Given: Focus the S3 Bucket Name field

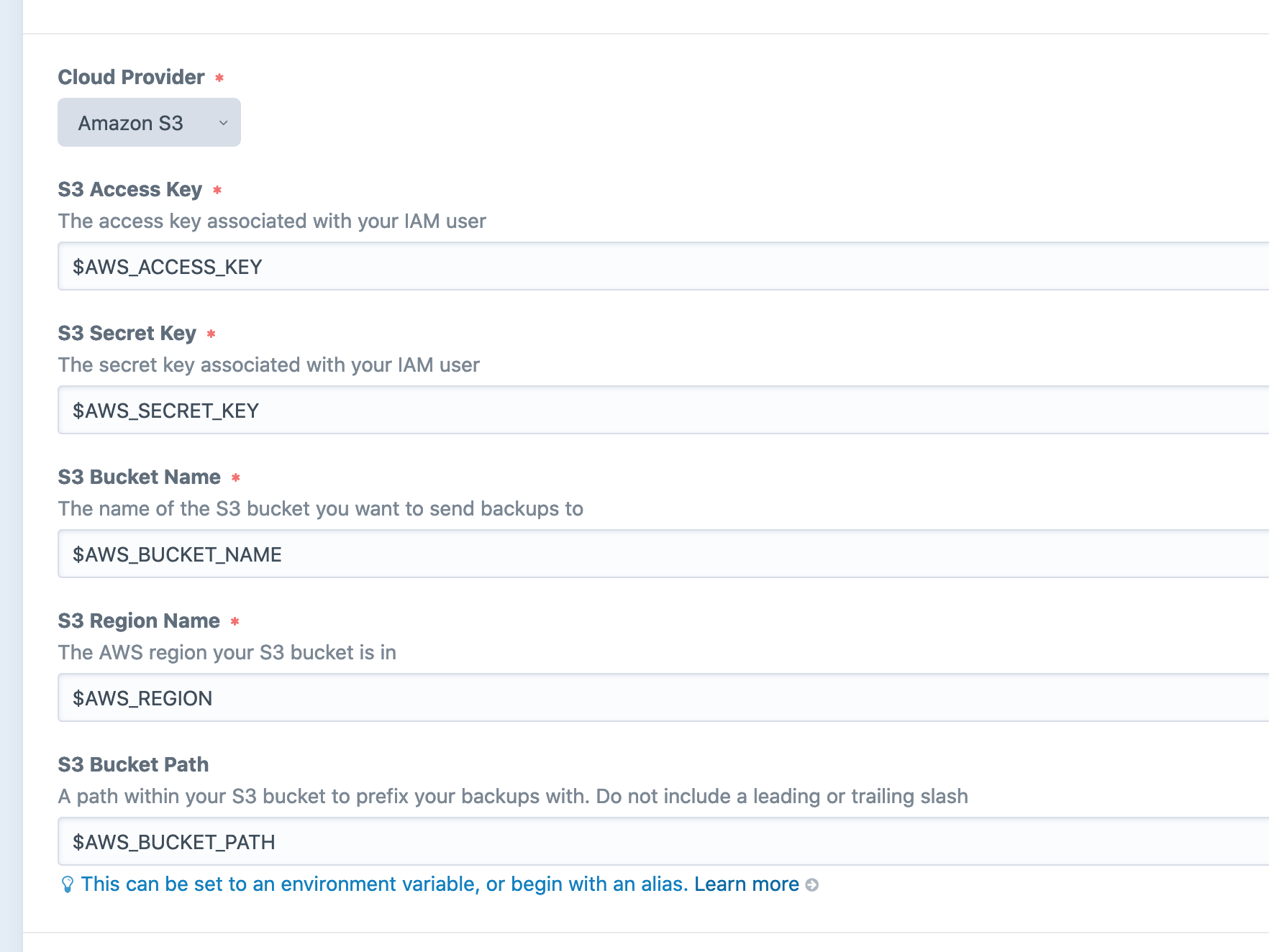Looking at the screenshot, I should [x=663, y=554].
